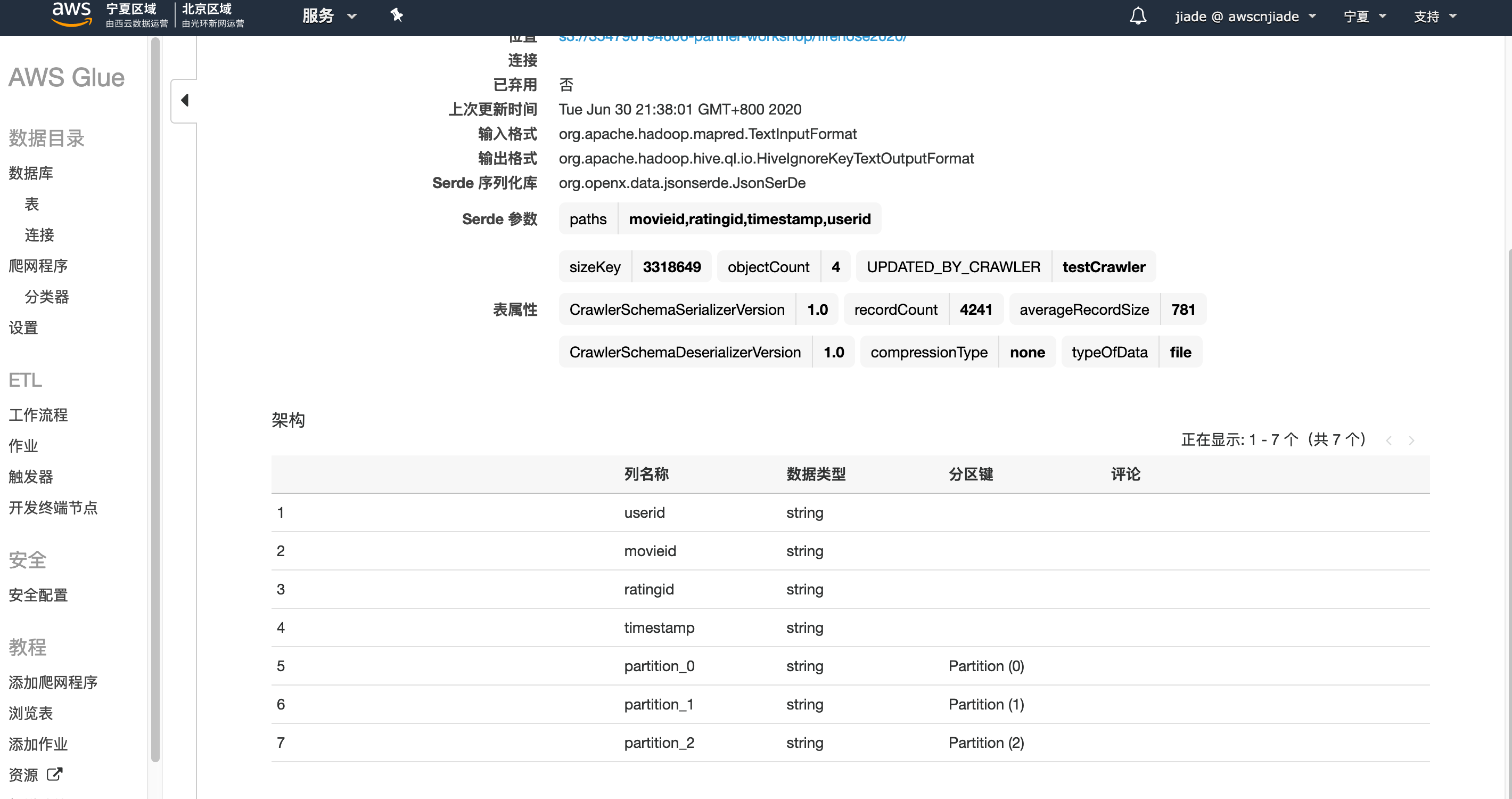The width and height of the screenshot is (1512, 799).
Task: Open the notifications bell icon
Action: (x=1138, y=16)
